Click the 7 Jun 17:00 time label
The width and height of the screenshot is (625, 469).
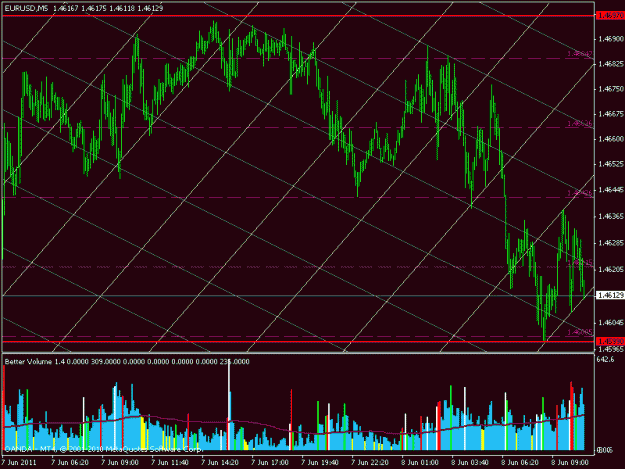pos(270,463)
